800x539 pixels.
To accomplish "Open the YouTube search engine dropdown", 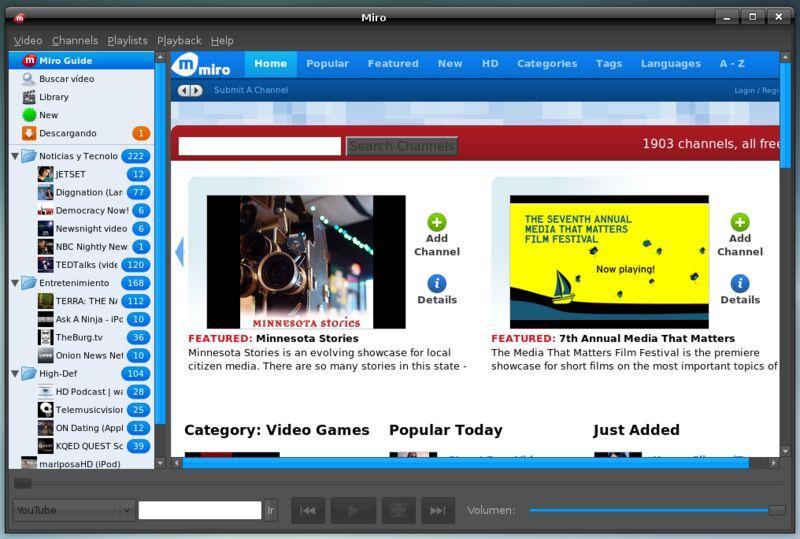I will point(74,510).
